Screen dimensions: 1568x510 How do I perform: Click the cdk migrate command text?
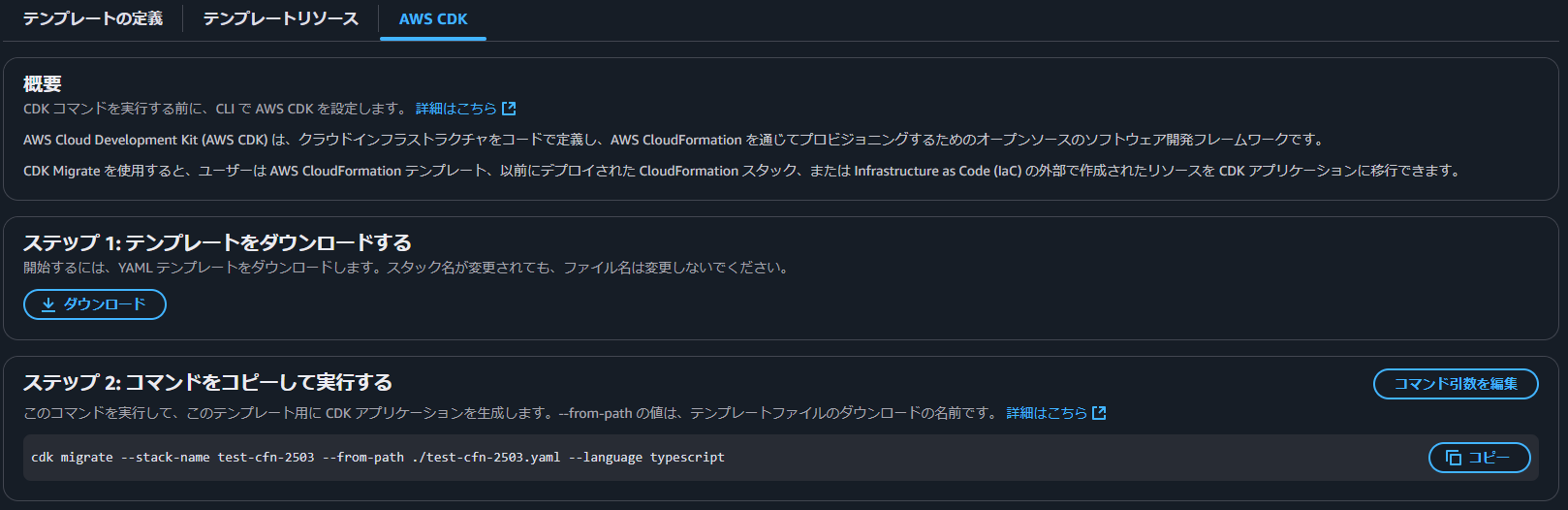point(378,458)
